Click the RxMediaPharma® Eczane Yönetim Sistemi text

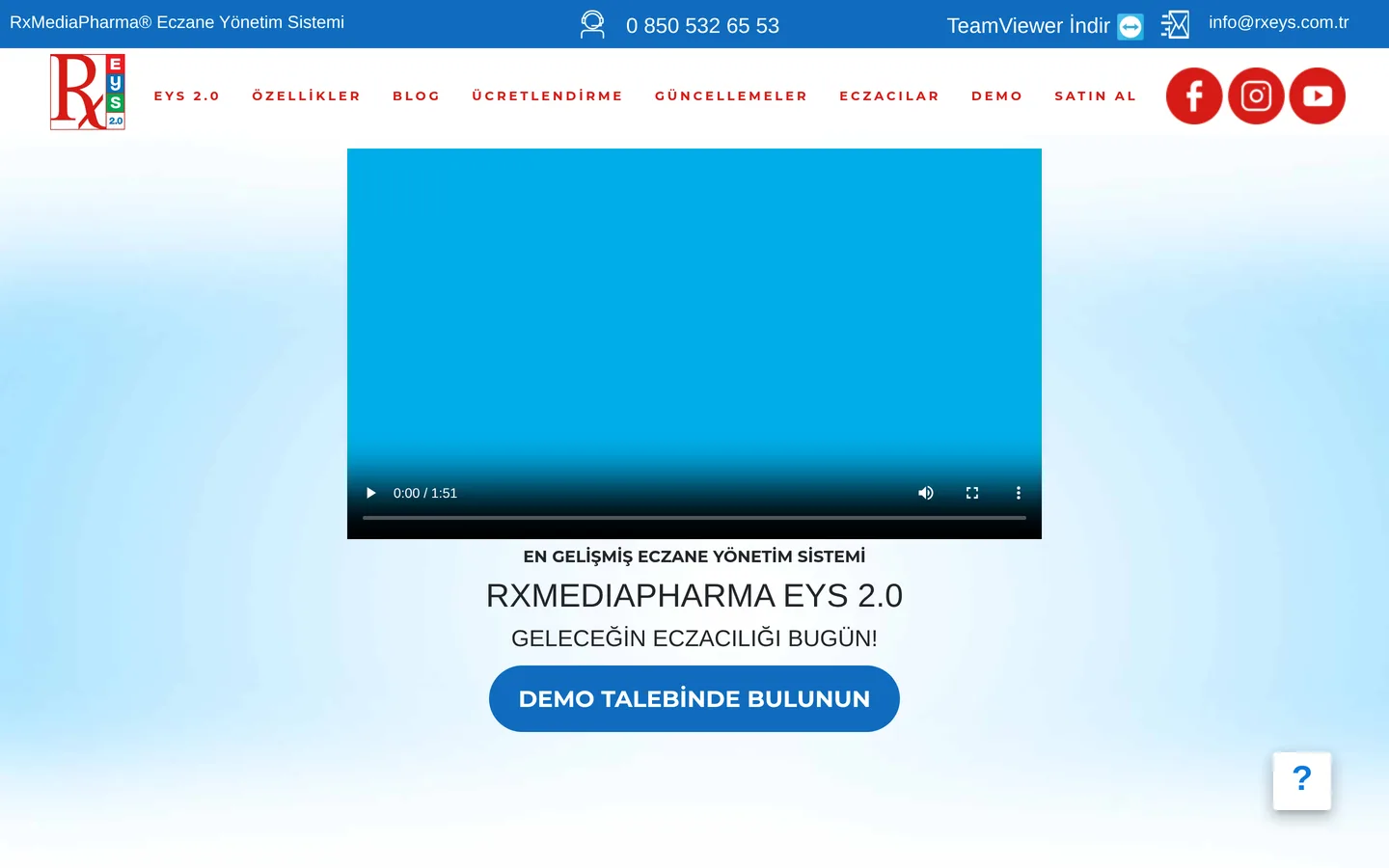click(177, 22)
